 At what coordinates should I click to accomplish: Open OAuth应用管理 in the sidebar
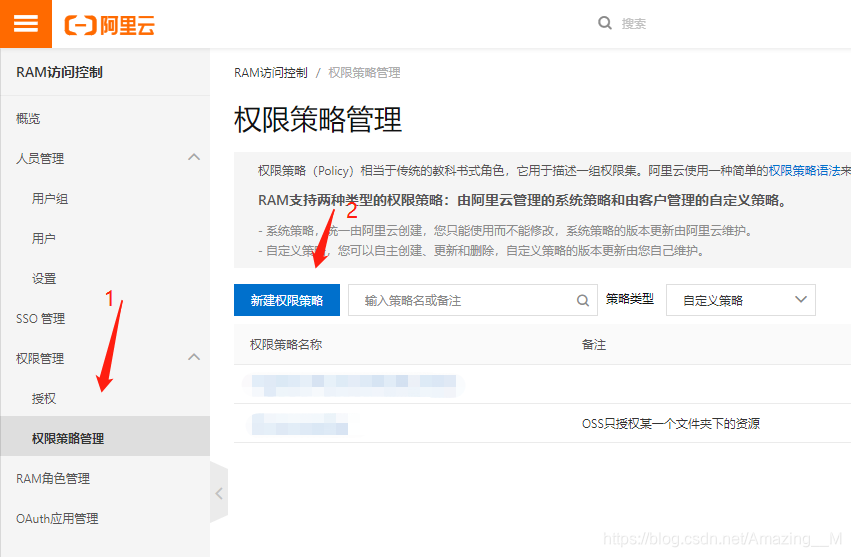pos(57,518)
